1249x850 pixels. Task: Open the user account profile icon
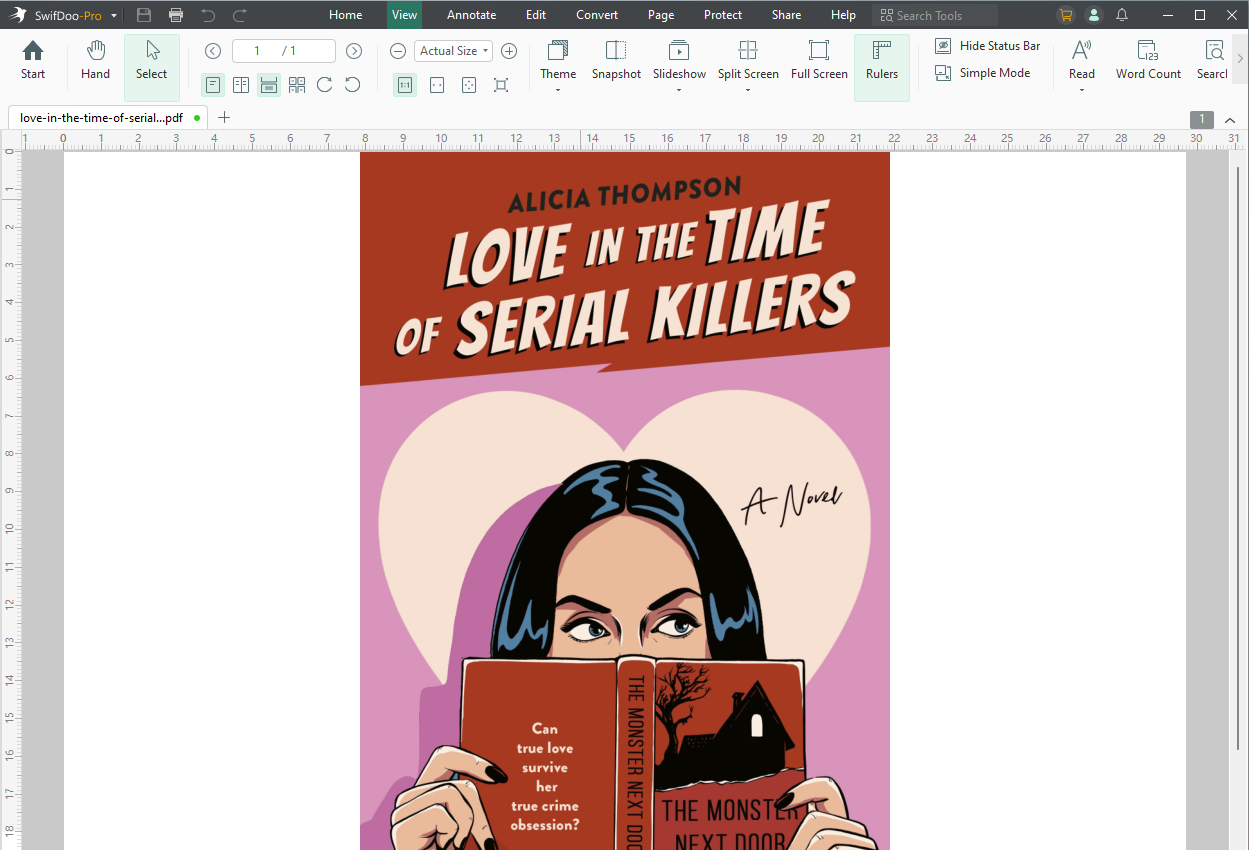pyautogui.click(x=1094, y=15)
